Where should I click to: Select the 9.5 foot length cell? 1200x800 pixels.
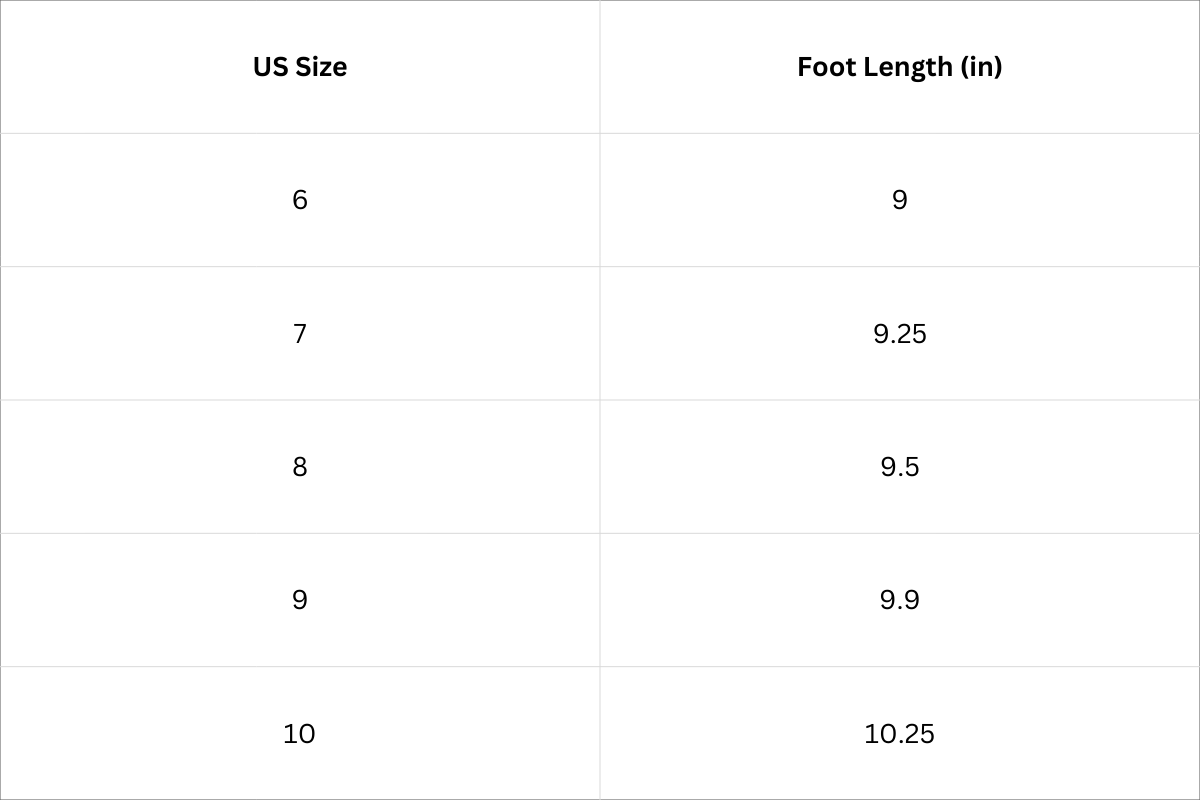(899, 467)
